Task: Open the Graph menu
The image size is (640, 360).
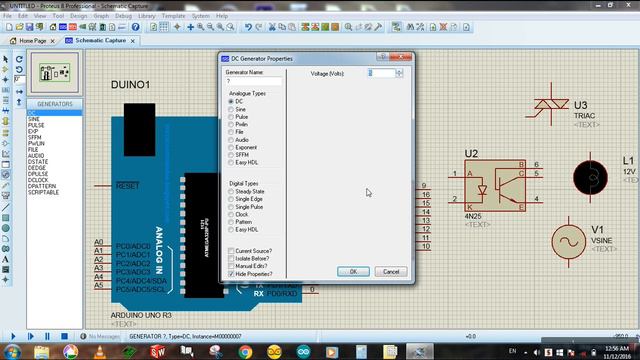Action: (101, 16)
